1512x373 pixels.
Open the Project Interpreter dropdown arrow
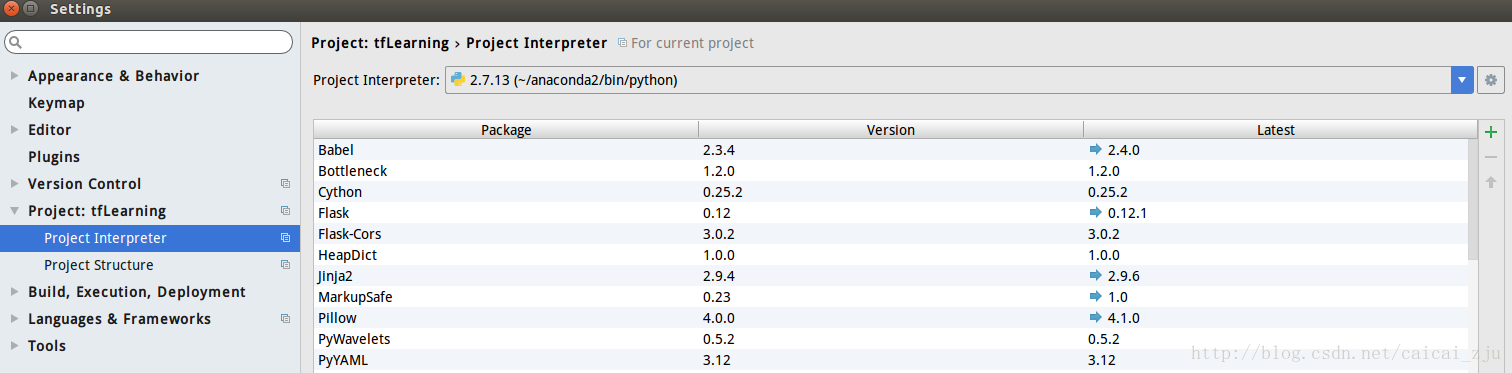pos(1463,80)
